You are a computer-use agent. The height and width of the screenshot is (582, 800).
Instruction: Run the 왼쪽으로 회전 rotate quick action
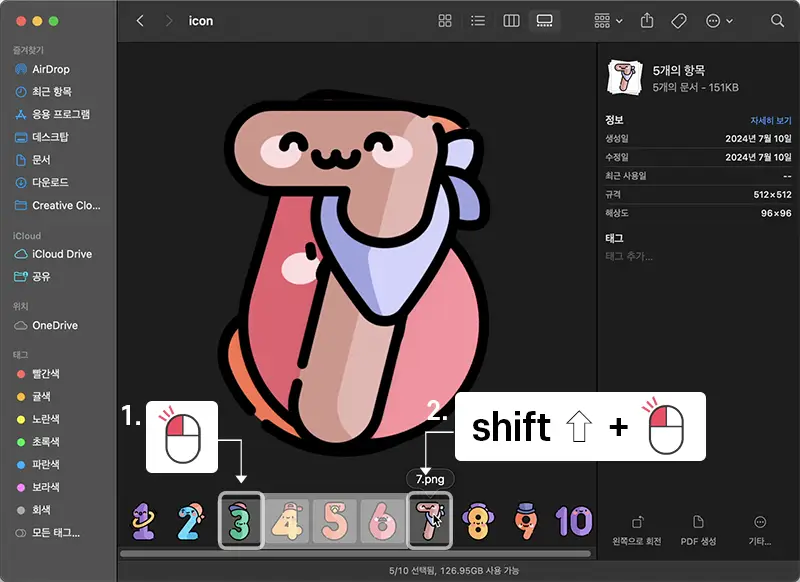click(640, 531)
